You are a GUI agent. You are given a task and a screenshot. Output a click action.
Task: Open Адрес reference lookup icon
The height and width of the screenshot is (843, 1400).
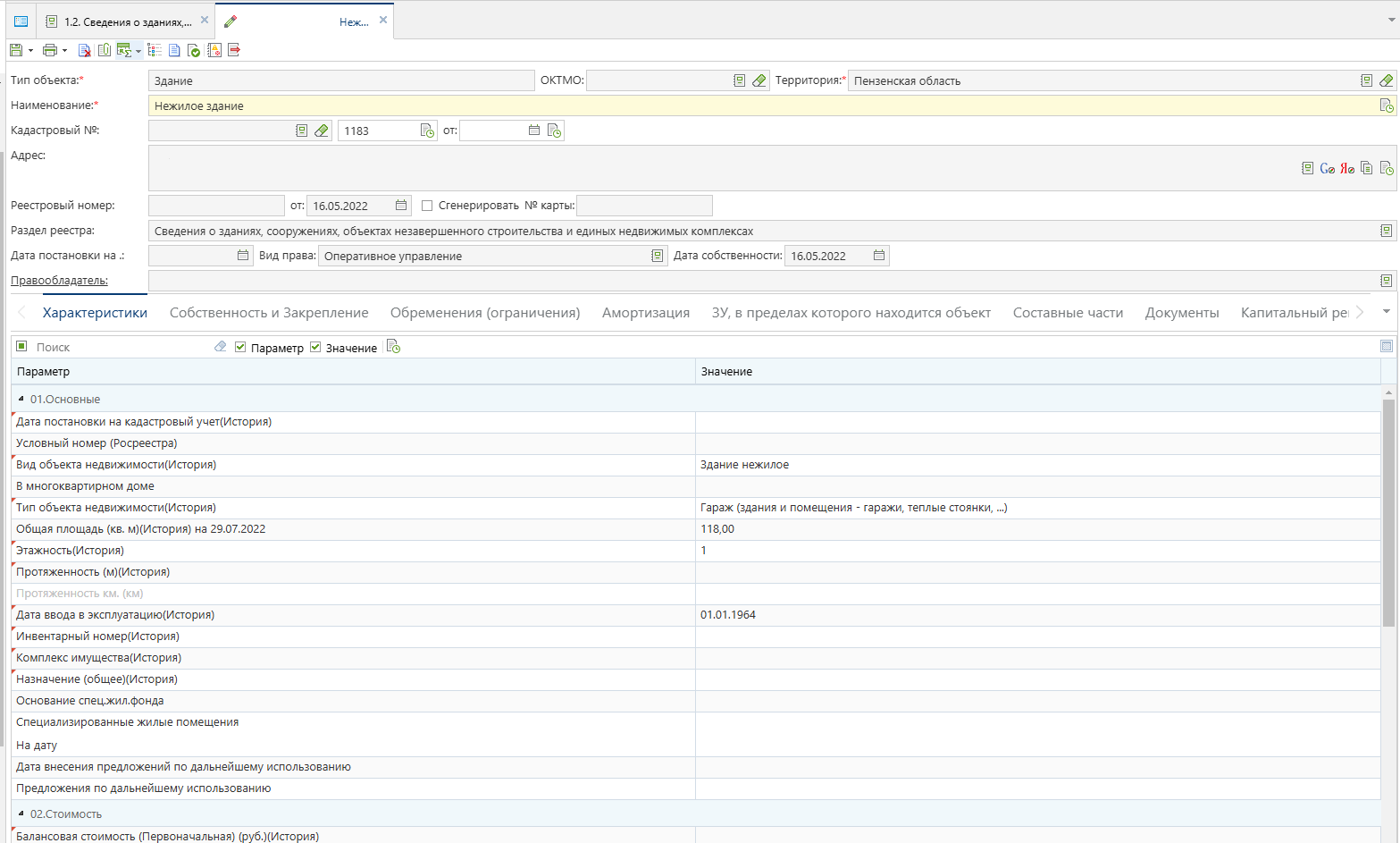[x=1308, y=168]
